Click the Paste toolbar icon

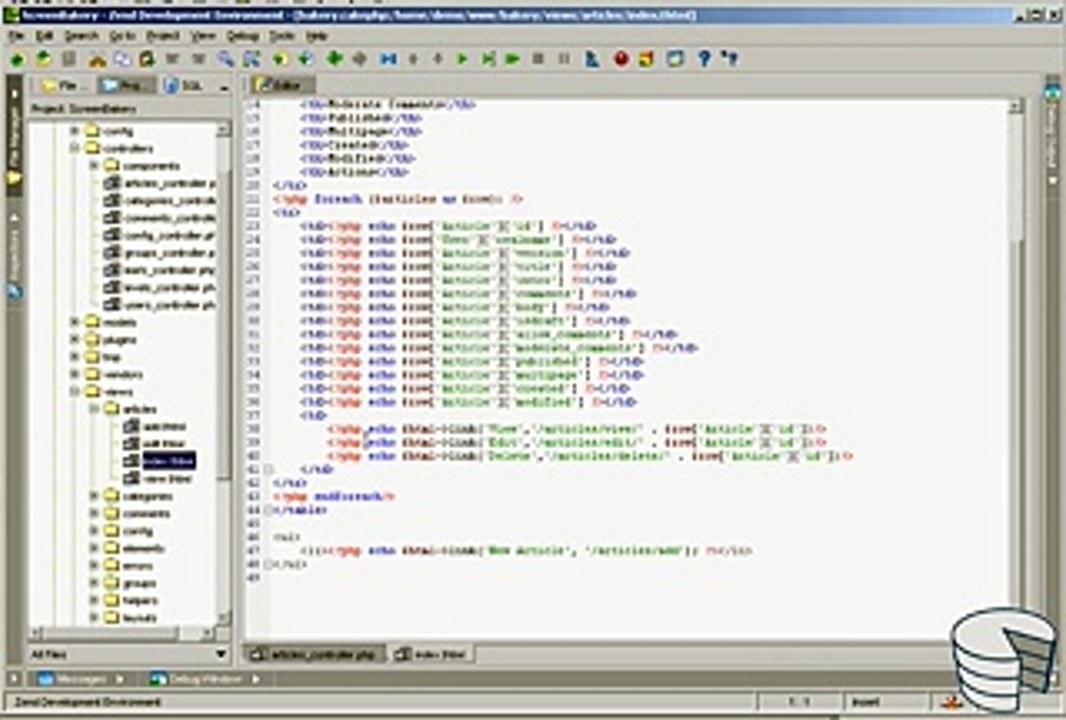[x=147, y=60]
